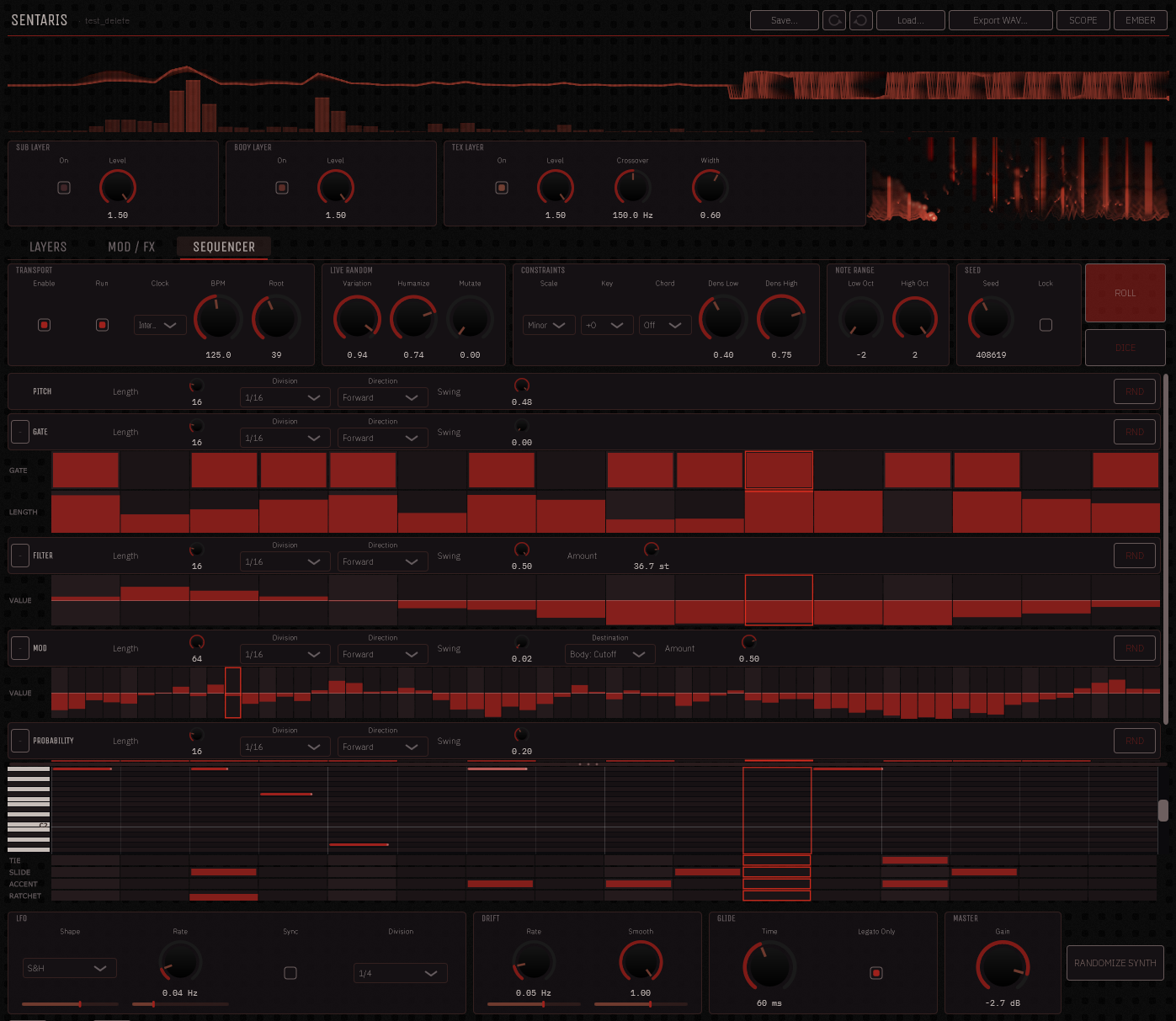The image size is (1176, 1021).
Task: Click the Width knob in Tex Layer
Action: point(710,187)
